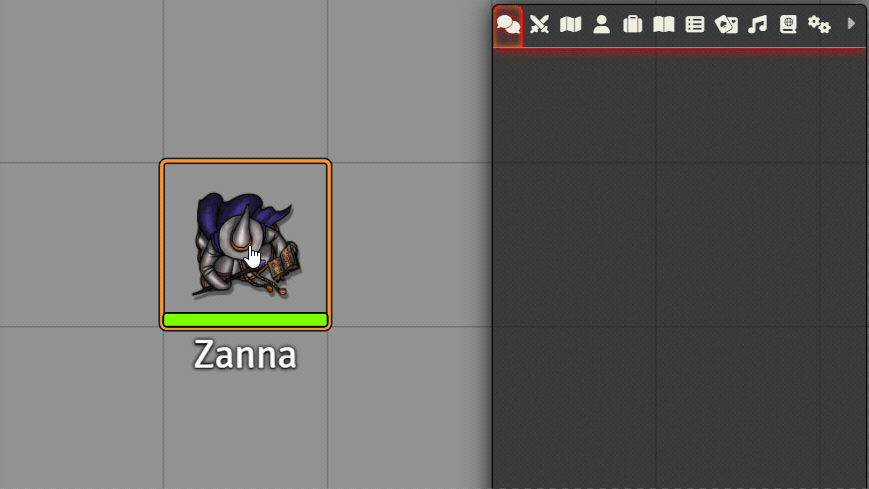The image size is (869, 489).
Task: Click Zanna's green health bar
Action: click(246, 319)
